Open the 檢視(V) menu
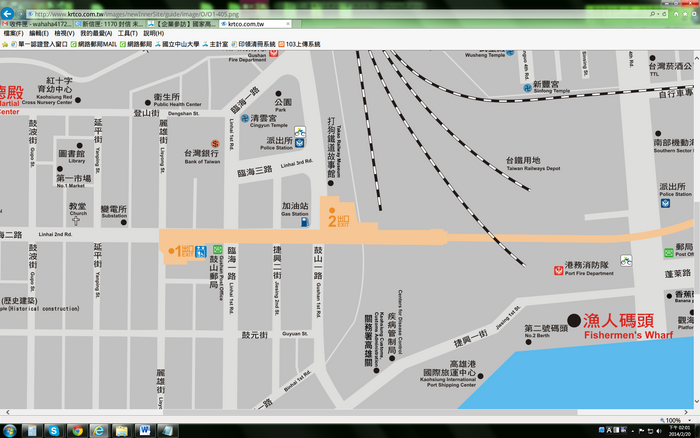This screenshot has height=438, width=700. tap(64, 33)
